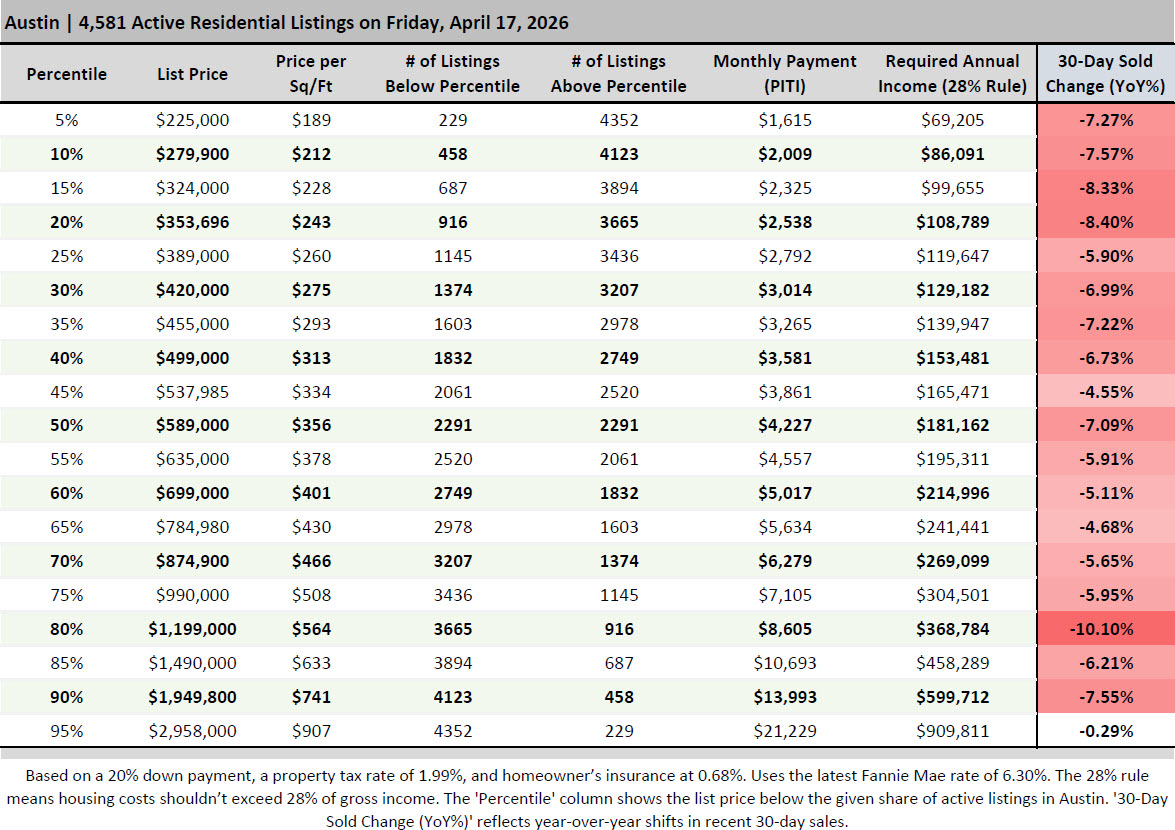Click the $564 price per sq/ft cell

tap(311, 629)
